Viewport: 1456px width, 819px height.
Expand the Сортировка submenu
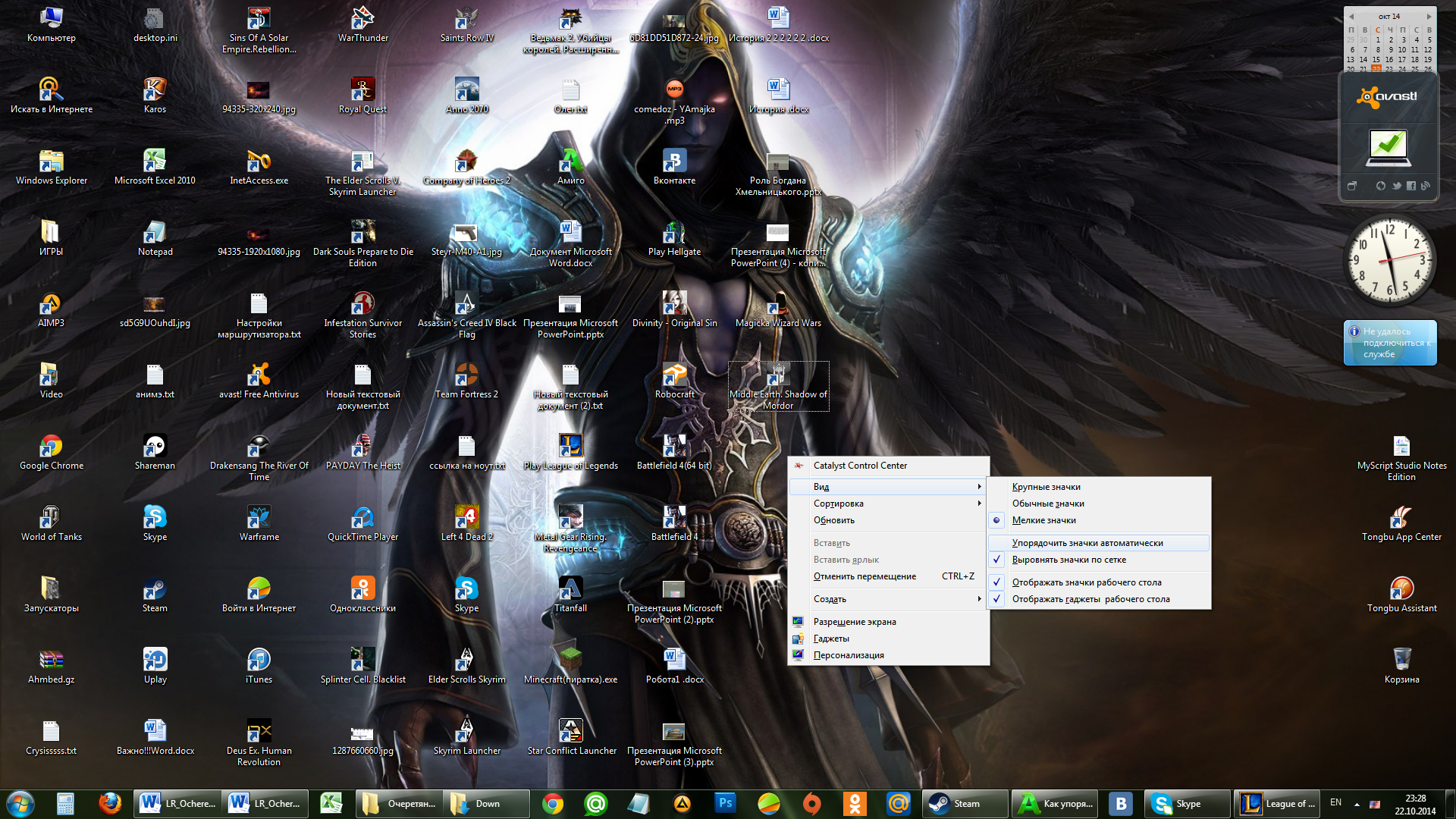click(888, 504)
